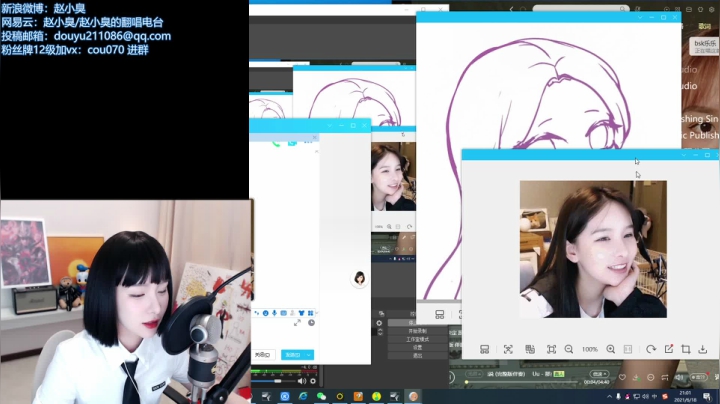Click the image recognition scan icon
Screen dimensions: 720x404
508,349
